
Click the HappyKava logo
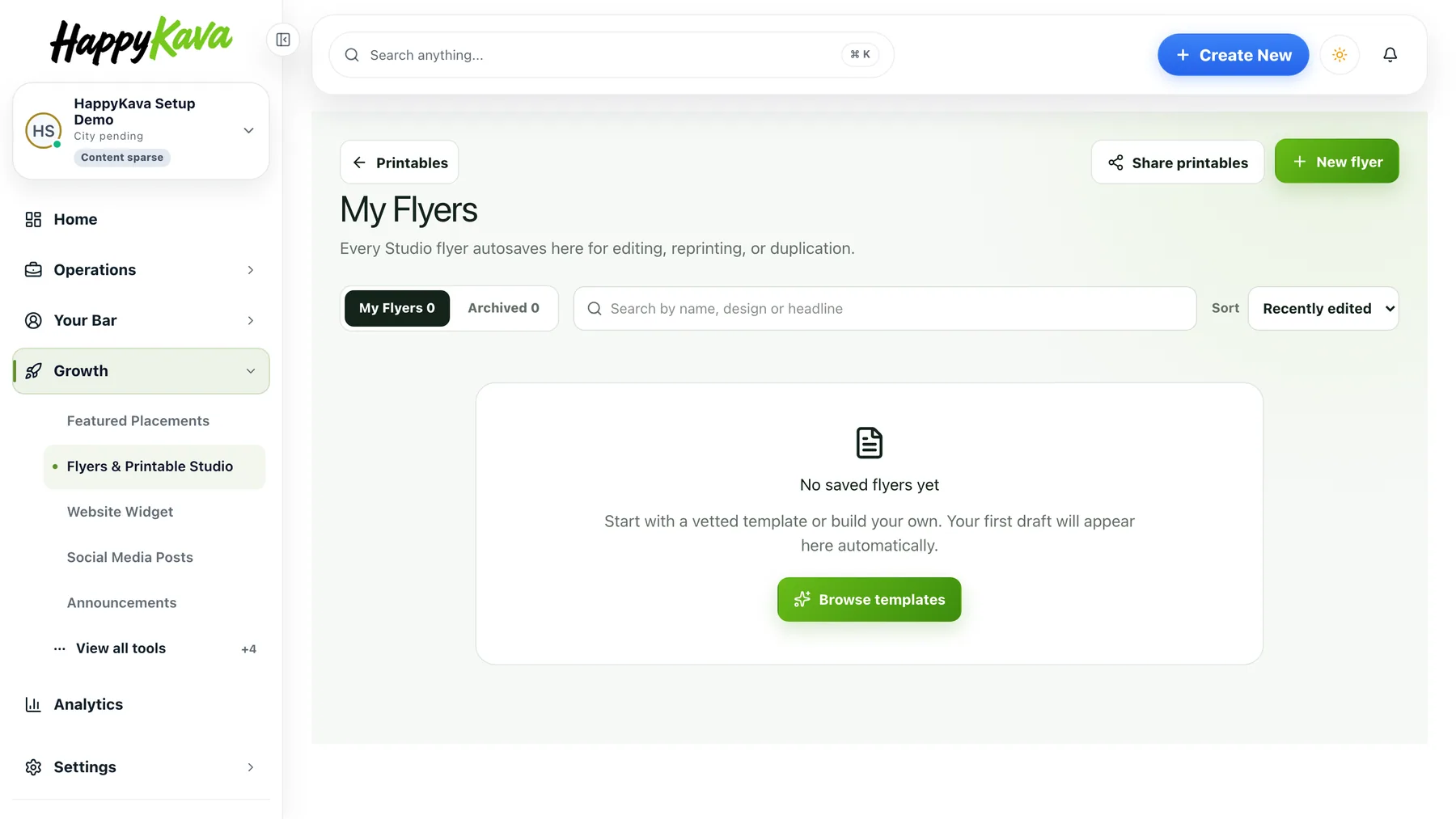pyautogui.click(x=141, y=40)
